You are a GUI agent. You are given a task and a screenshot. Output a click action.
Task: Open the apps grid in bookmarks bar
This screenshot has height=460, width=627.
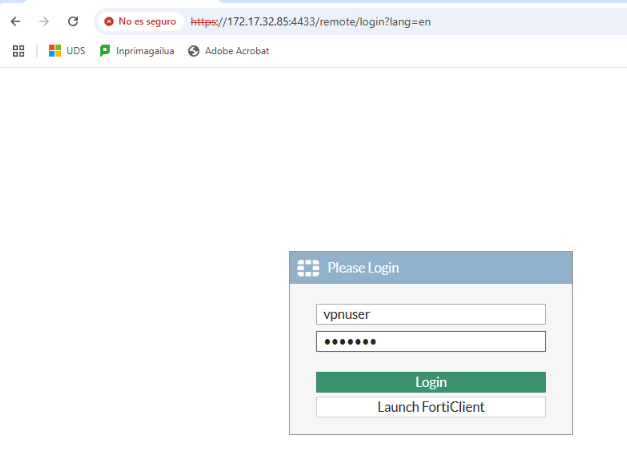coord(18,51)
